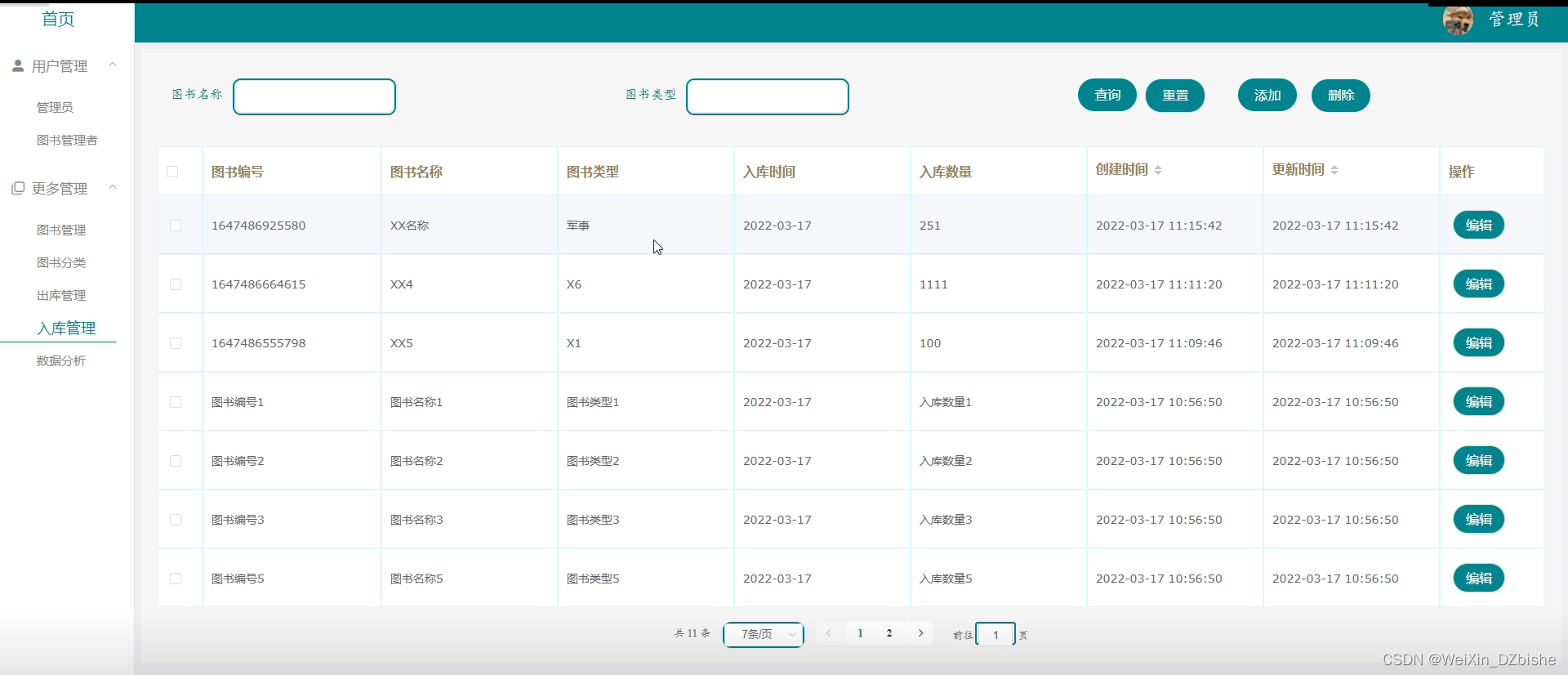The height and width of the screenshot is (675, 1568).
Task: Check the row 1647486925580 checkbox
Action: point(176,226)
